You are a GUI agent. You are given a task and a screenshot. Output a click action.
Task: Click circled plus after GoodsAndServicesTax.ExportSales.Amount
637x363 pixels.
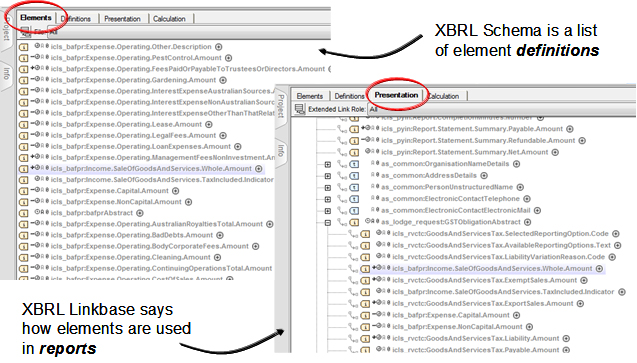(x=581, y=304)
